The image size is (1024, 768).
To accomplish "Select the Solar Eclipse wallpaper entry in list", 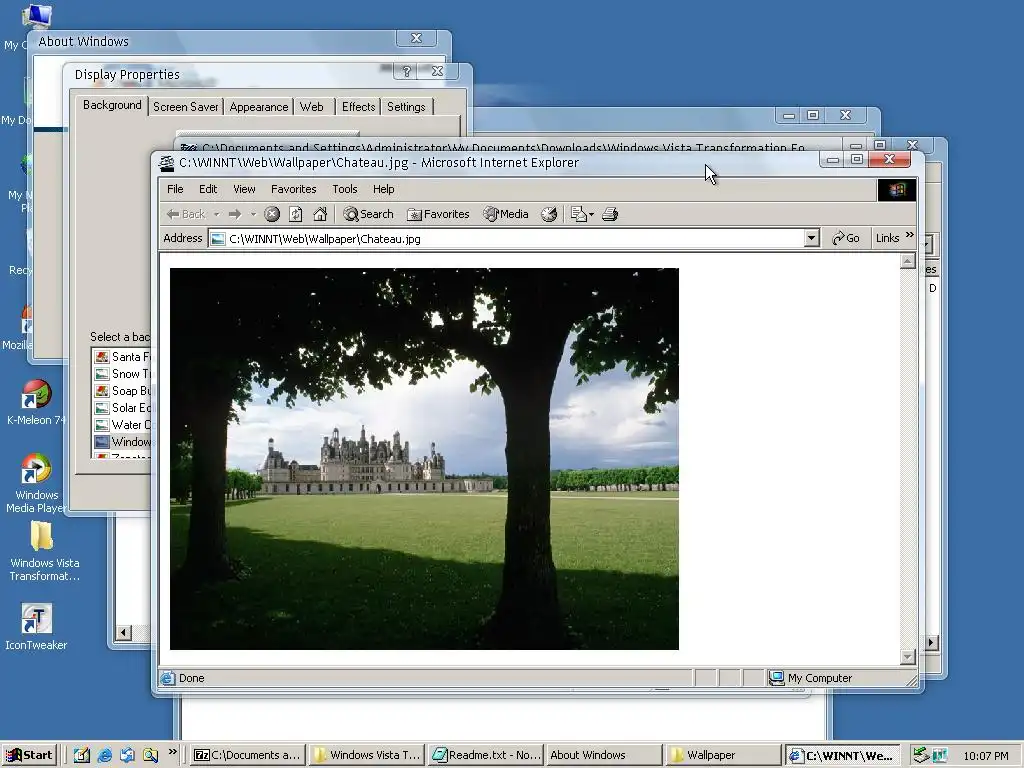I will tap(122, 408).
